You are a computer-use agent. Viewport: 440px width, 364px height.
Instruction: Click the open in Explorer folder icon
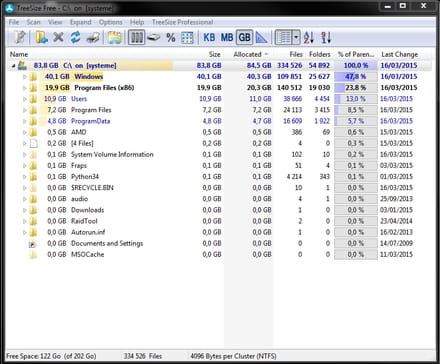[x=114, y=37]
